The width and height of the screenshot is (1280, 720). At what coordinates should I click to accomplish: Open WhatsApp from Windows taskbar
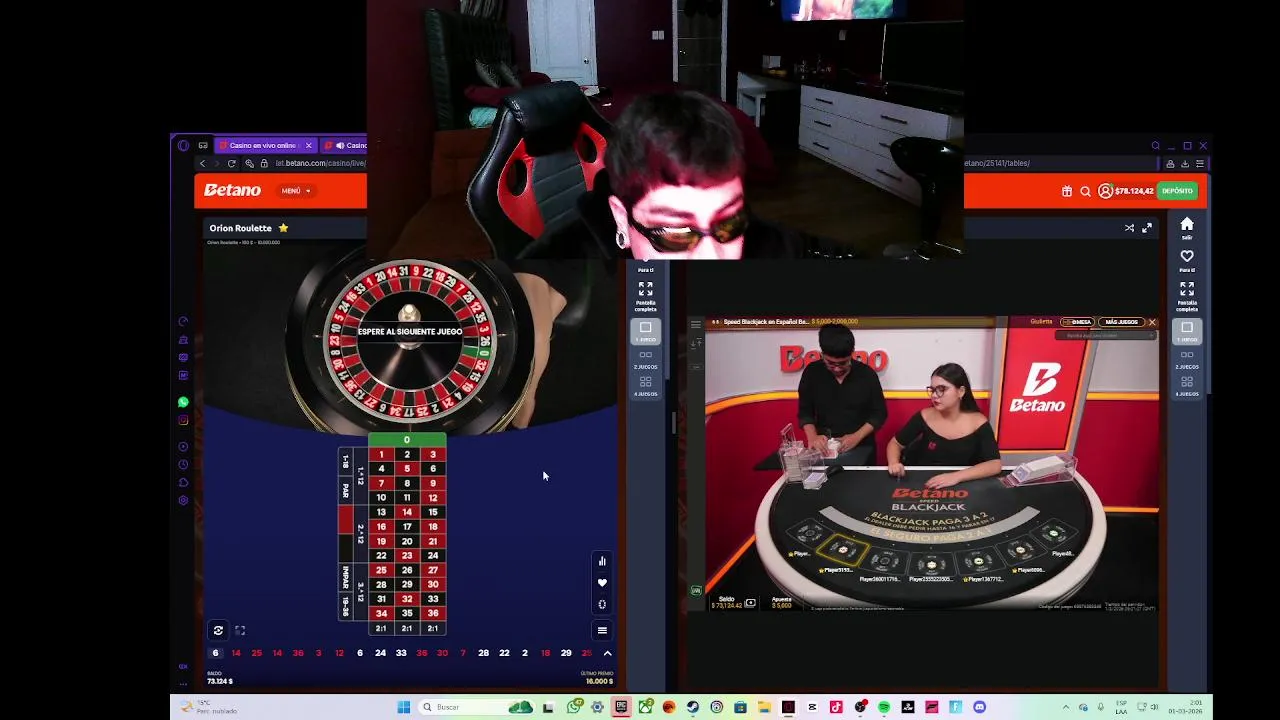pyautogui.click(x=574, y=707)
